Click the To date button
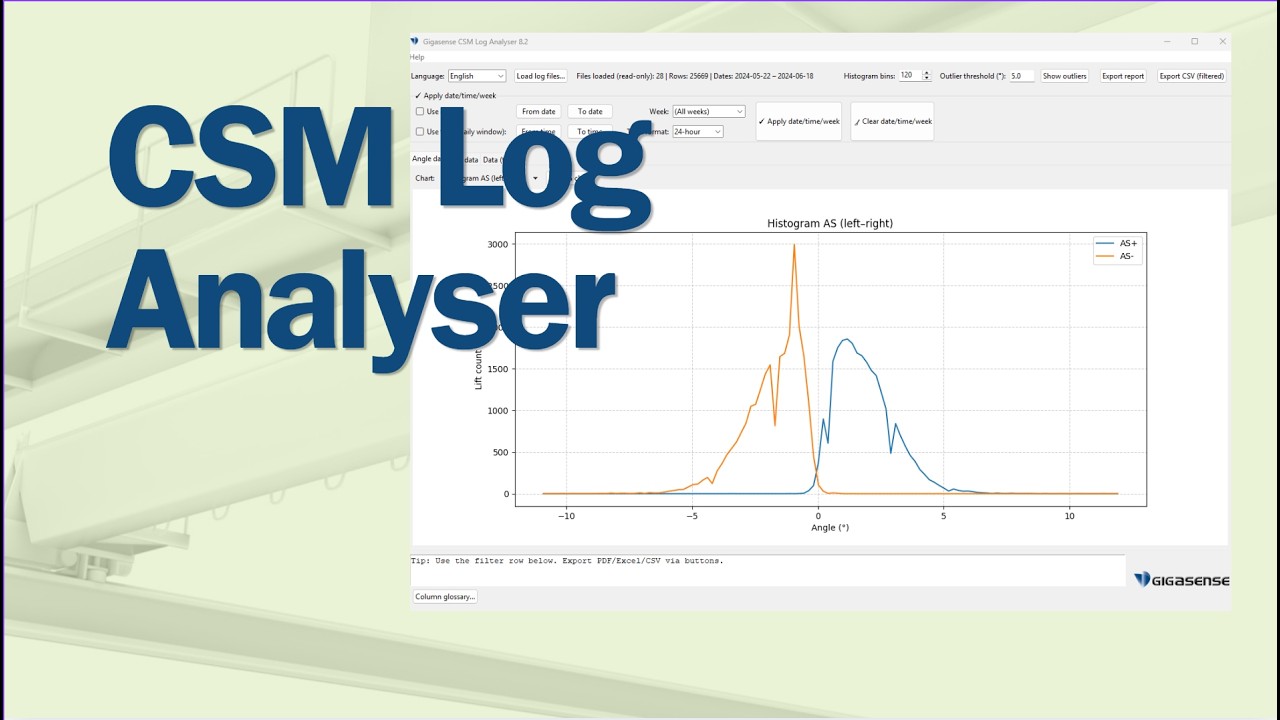This screenshot has height=720, width=1280. coord(590,112)
